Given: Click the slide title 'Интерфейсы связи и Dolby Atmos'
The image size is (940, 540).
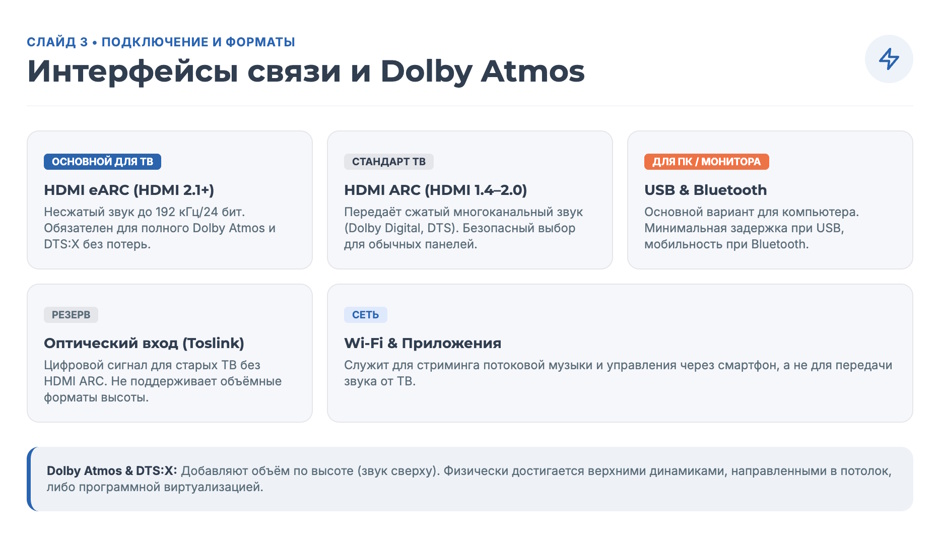Looking at the screenshot, I should pos(306,71).
